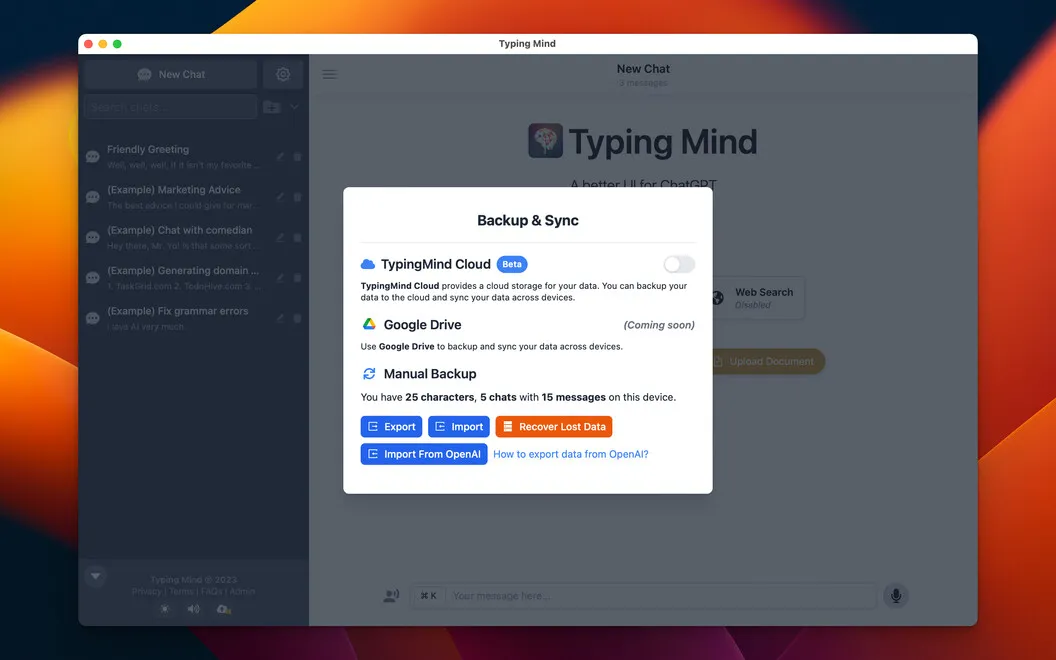Screen dimensions: 1056x660
Task: Click the ⌘K shortcut badge
Action: click(428, 595)
